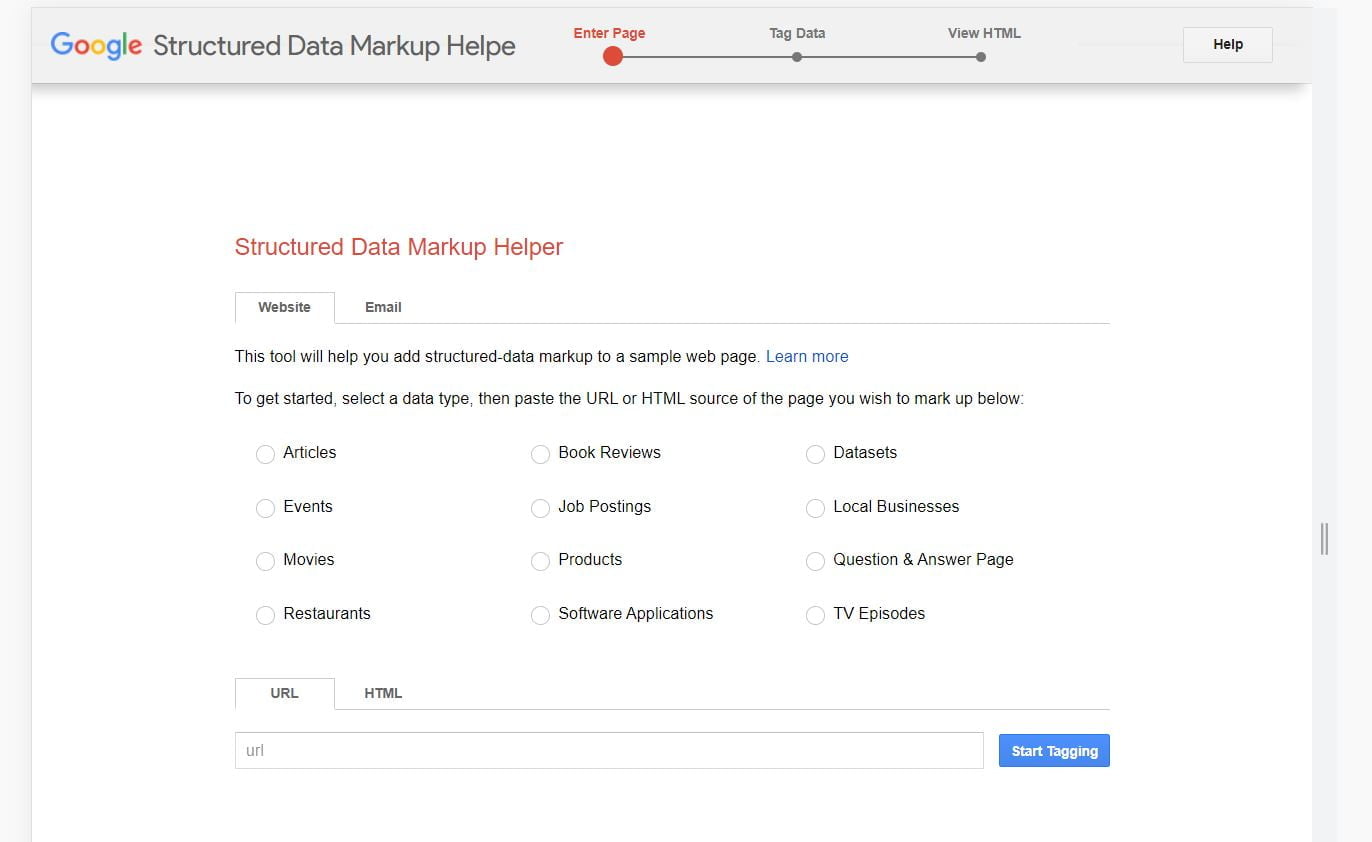Select the Local Businesses option
The width and height of the screenshot is (1372, 842).
815,508
